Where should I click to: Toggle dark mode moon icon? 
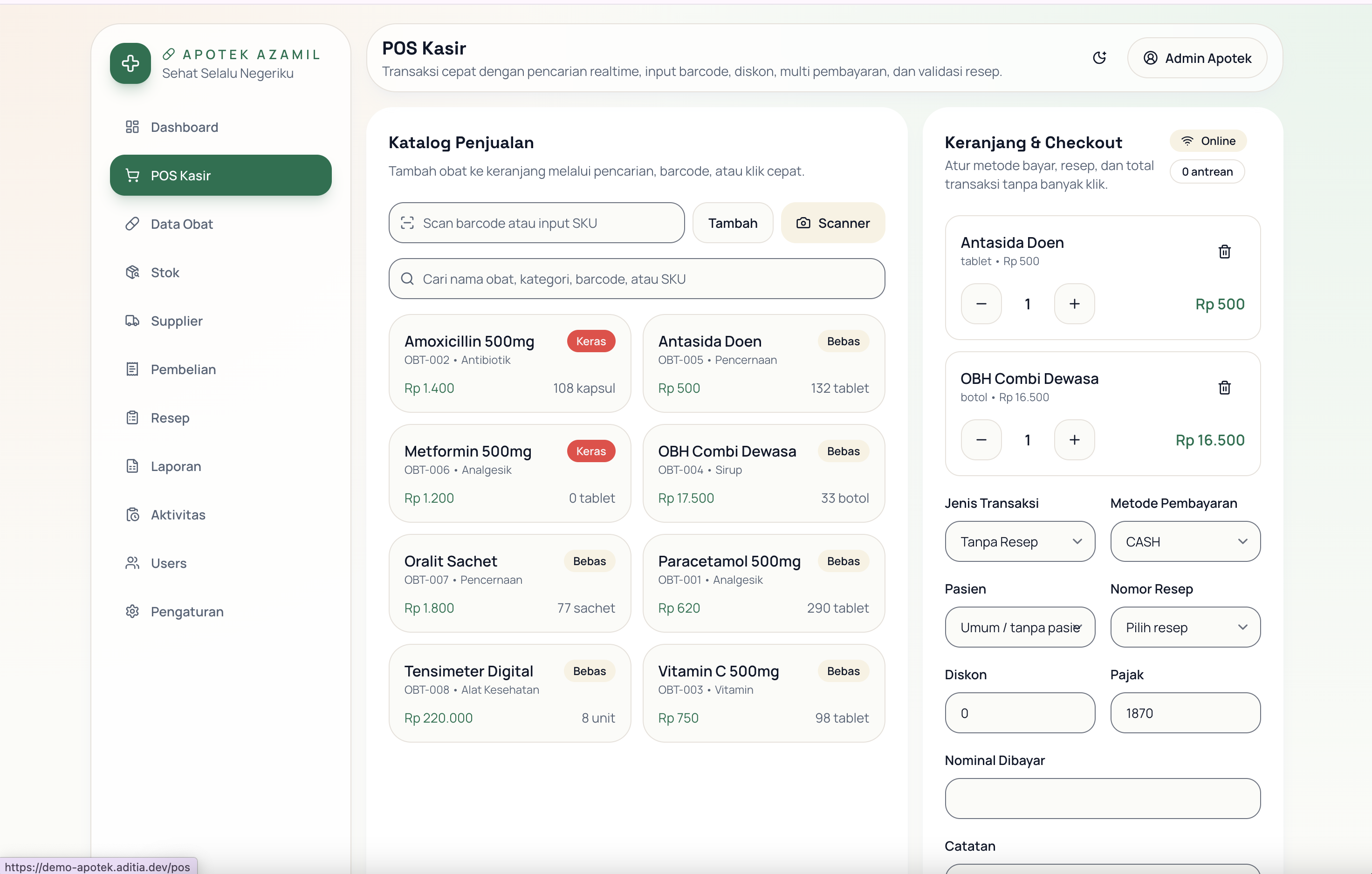click(x=1099, y=58)
